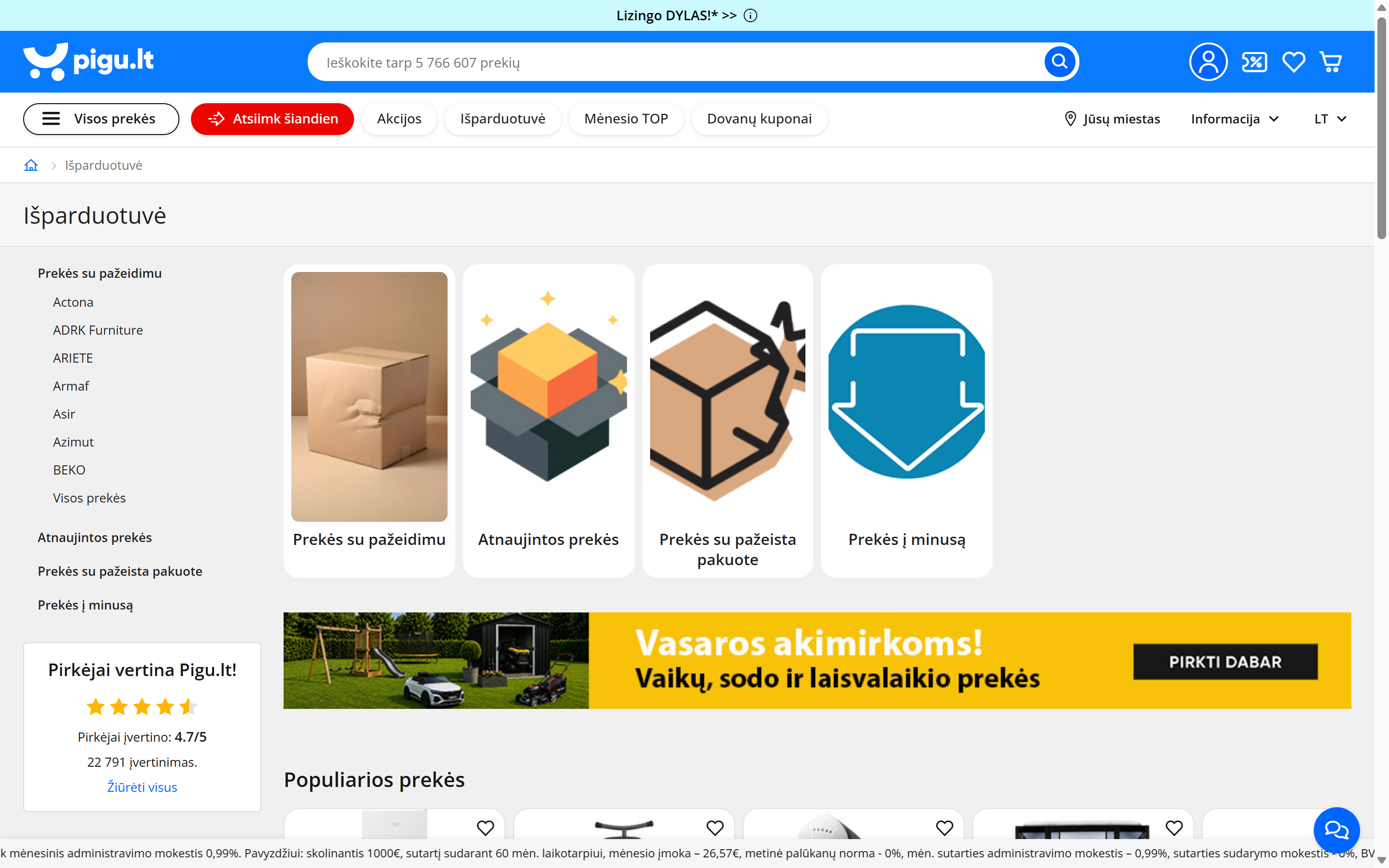Click the star rating in reviews box
The height and width of the screenshot is (868, 1389).
coord(142,706)
